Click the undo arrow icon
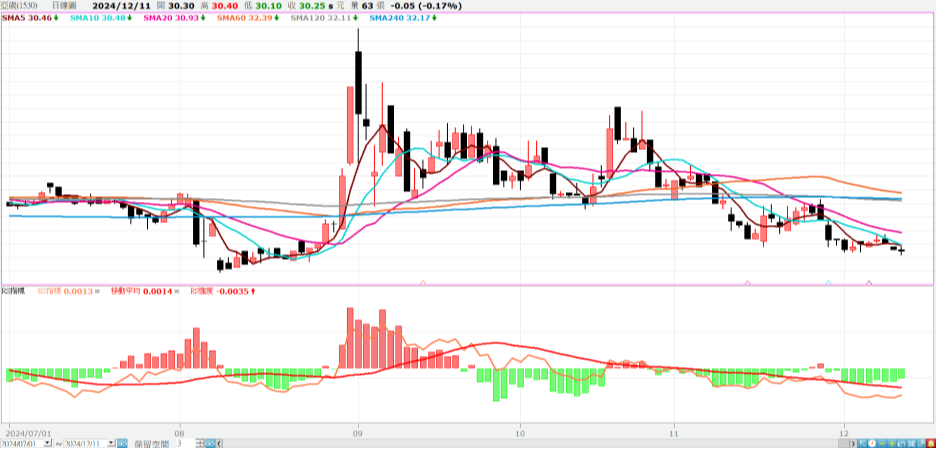 pyautogui.click(x=901, y=444)
